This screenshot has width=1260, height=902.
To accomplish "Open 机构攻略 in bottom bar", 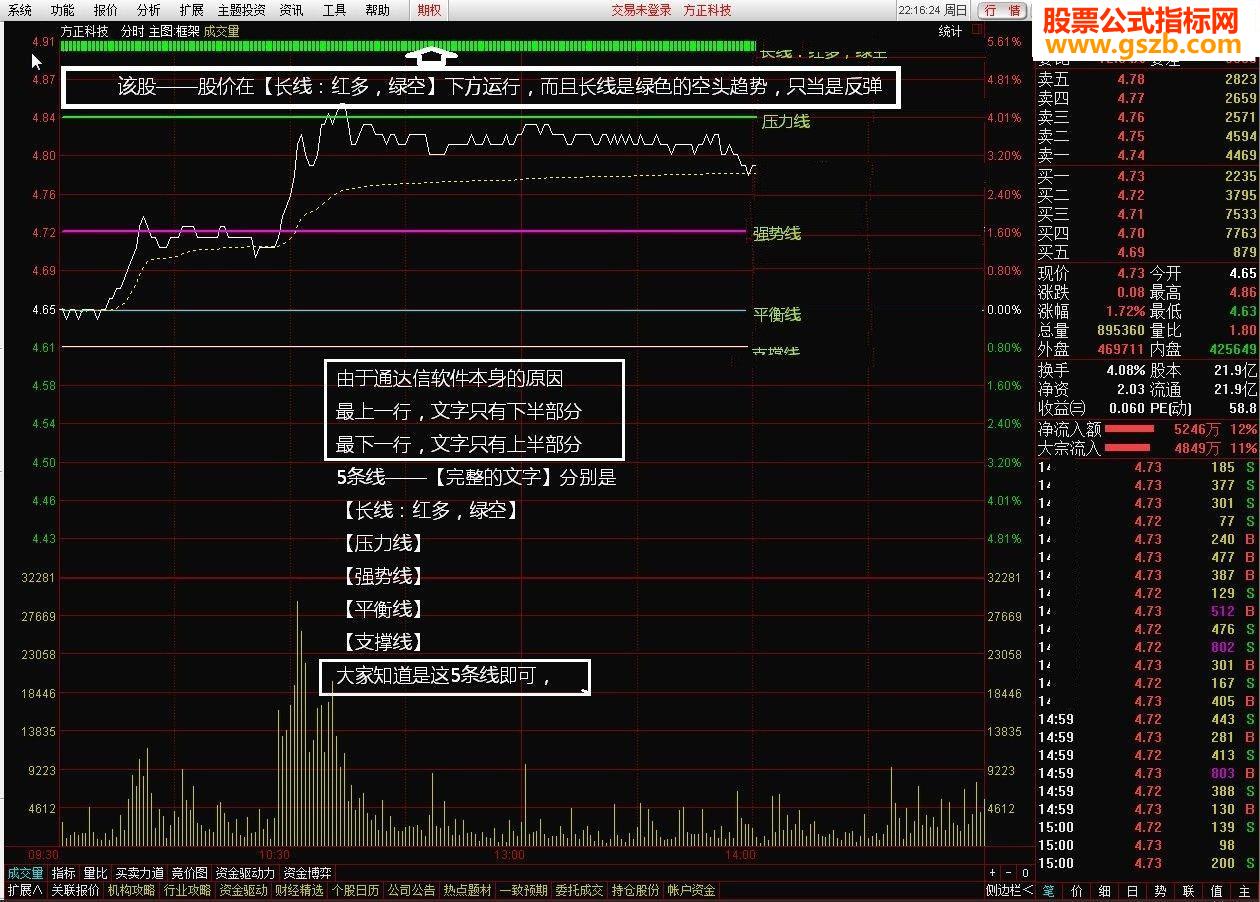I will (132, 890).
